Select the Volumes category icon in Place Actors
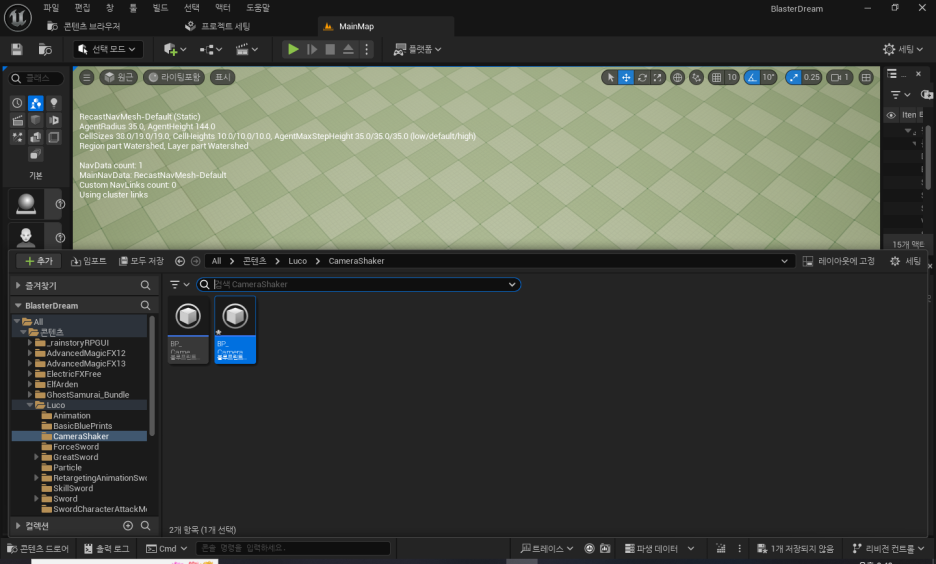The width and height of the screenshot is (936, 564). tap(54, 138)
